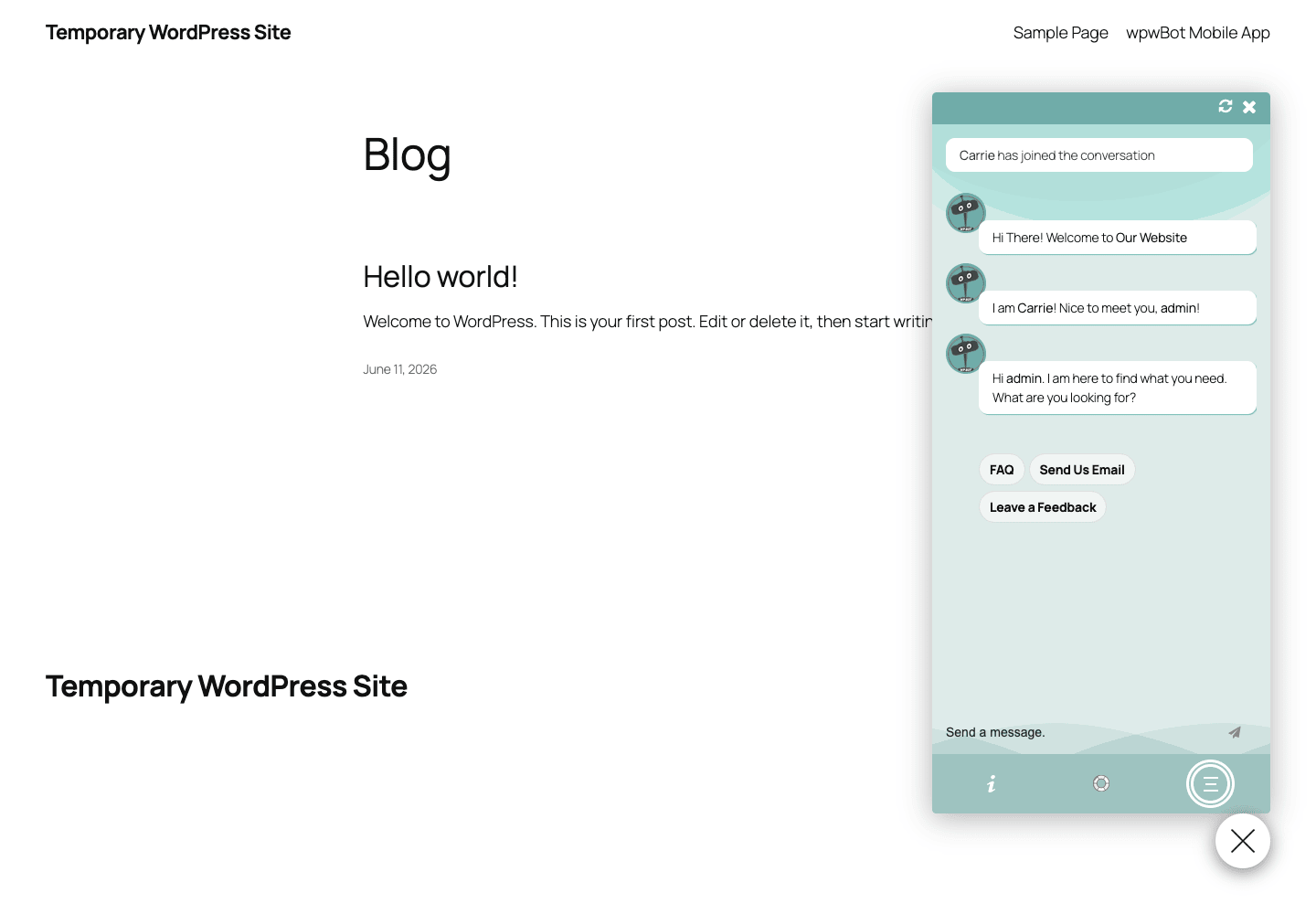The image size is (1316, 914).
Task: Open the chat menu hamburger icon
Action: pos(1210,784)
